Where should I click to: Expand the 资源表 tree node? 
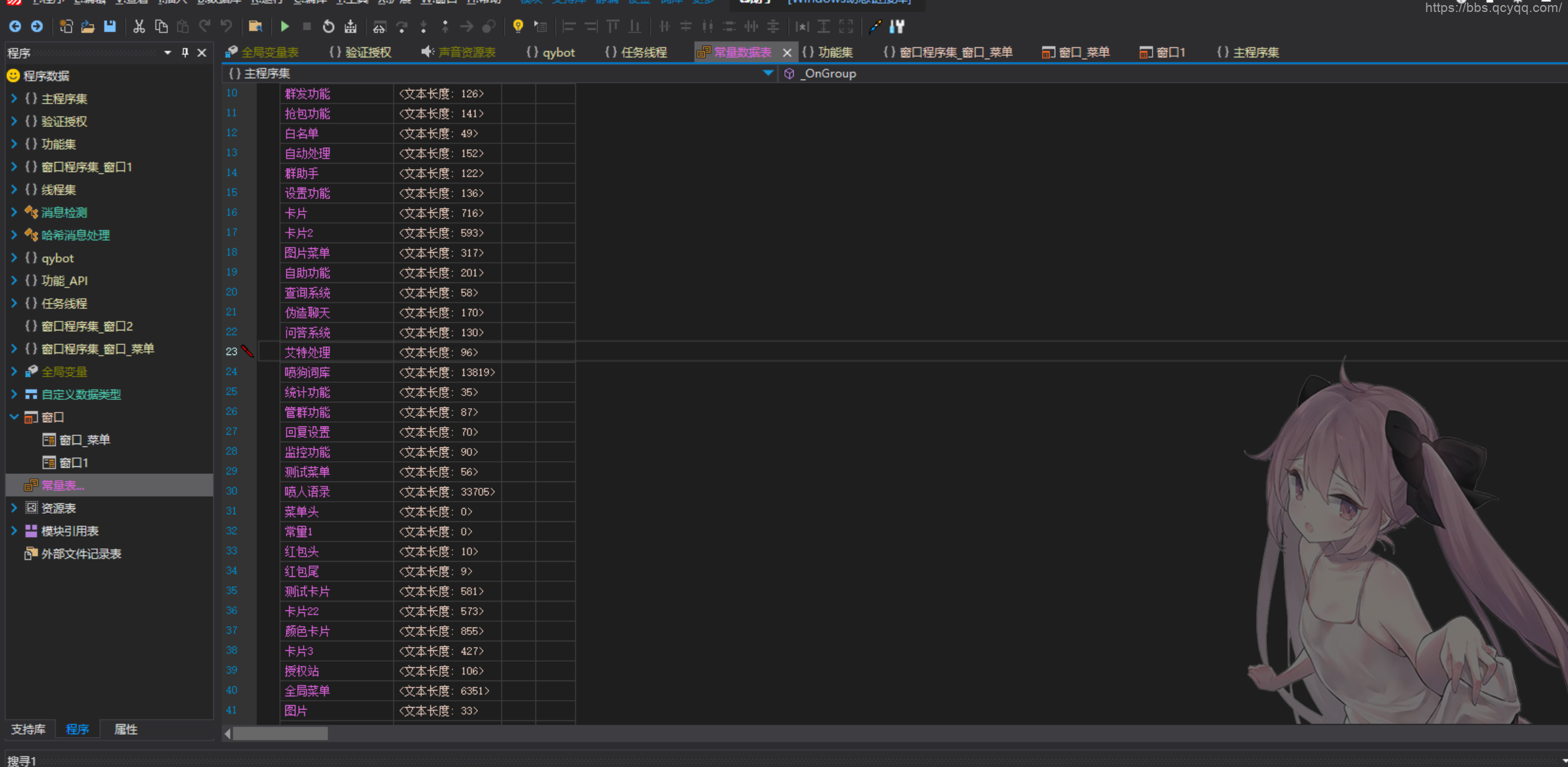(14, 508)
